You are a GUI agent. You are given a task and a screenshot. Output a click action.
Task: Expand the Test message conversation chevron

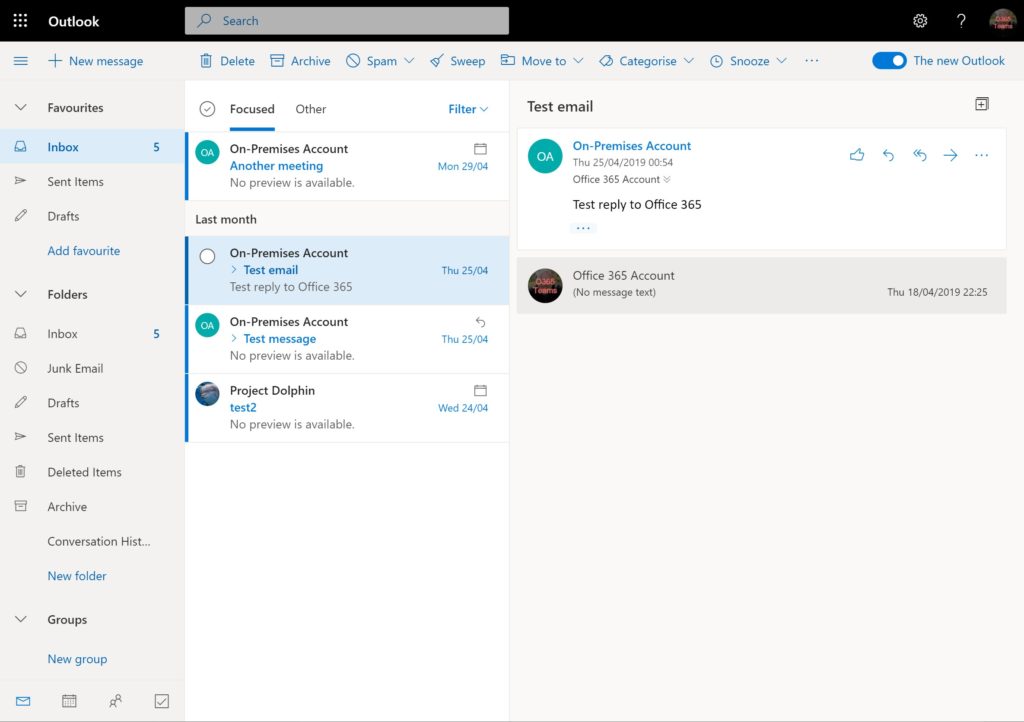[234, 338]
